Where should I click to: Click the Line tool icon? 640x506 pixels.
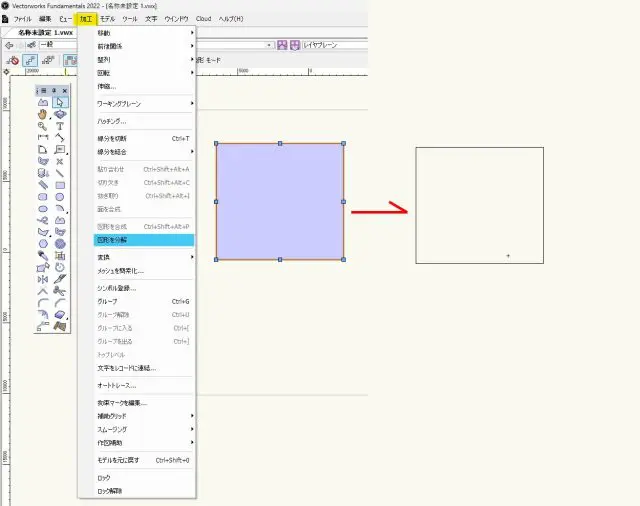click(61, 173)
